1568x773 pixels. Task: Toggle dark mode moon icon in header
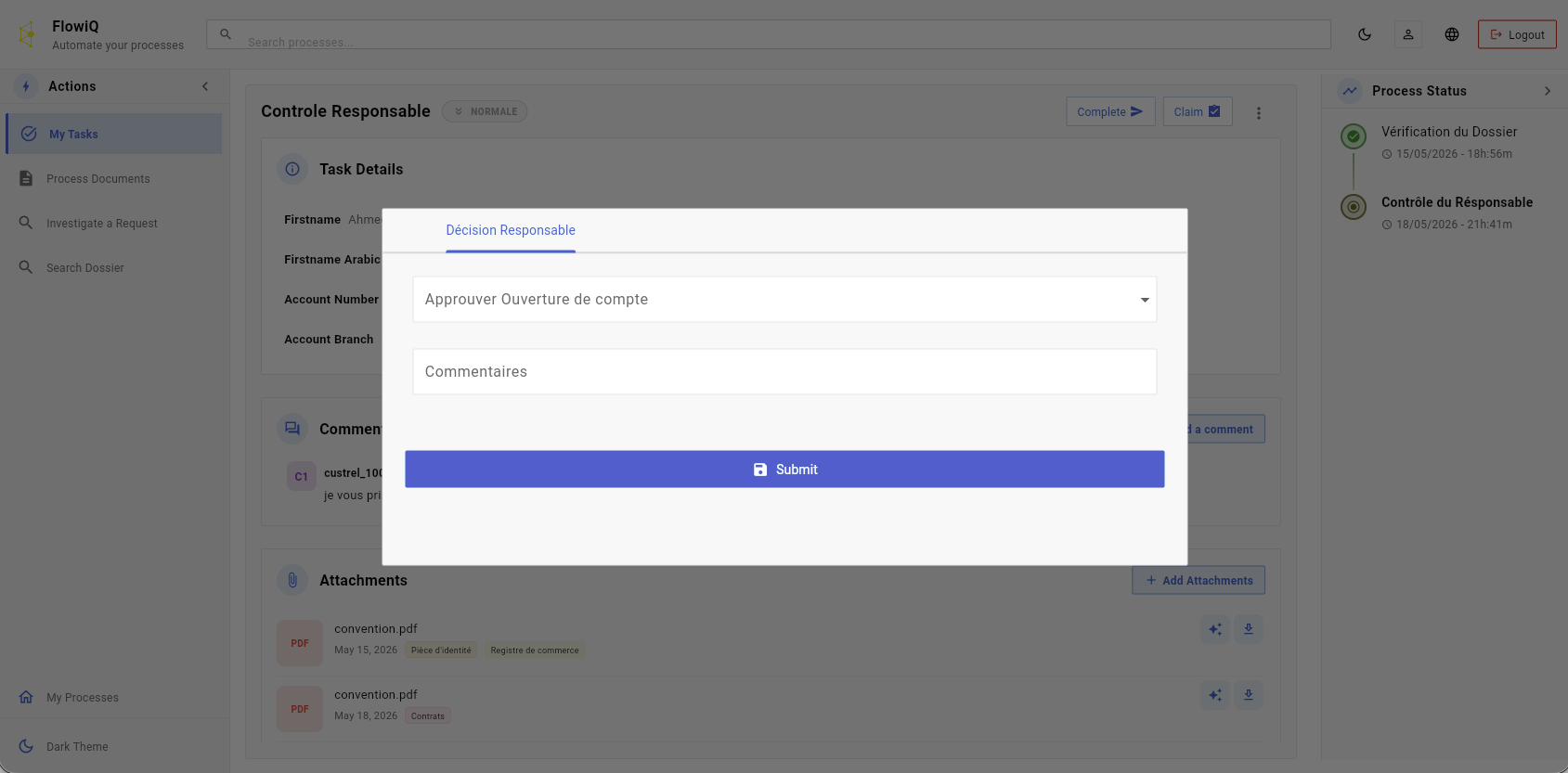1365,34
